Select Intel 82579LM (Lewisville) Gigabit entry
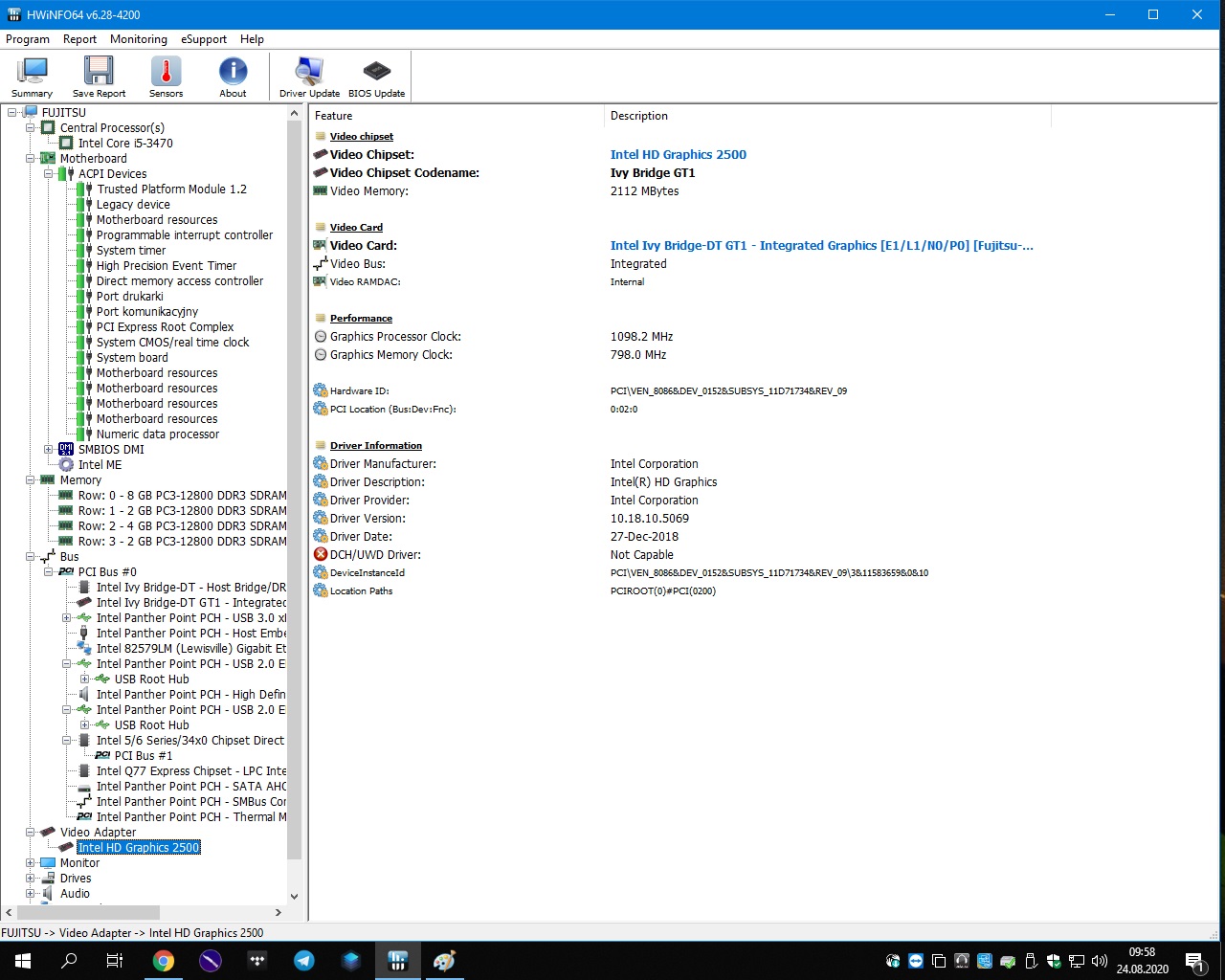This screenshot has width=1225, height=980. [191, 648]
